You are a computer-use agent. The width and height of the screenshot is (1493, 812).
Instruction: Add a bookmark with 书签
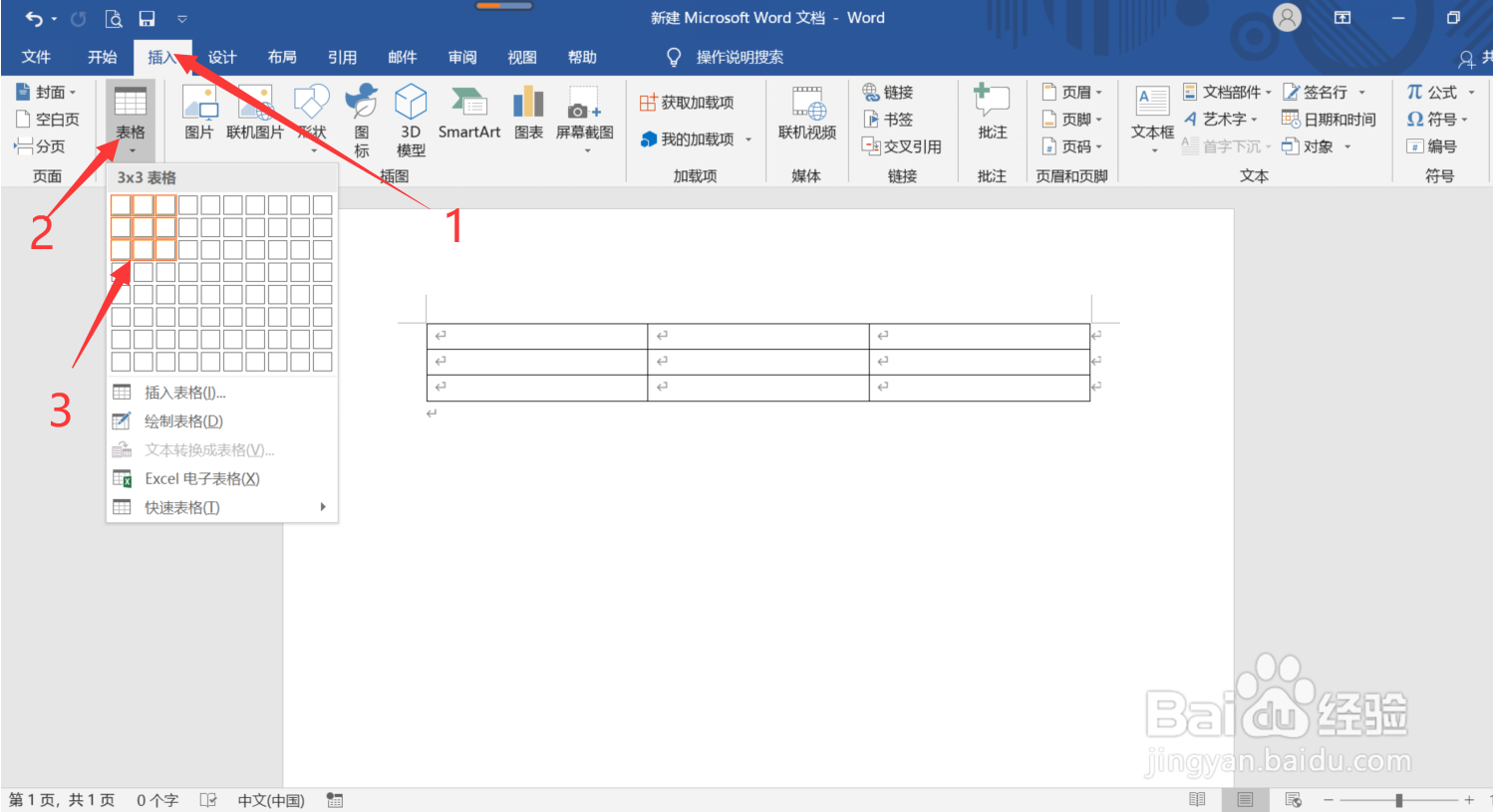click(x=890, y=119)
